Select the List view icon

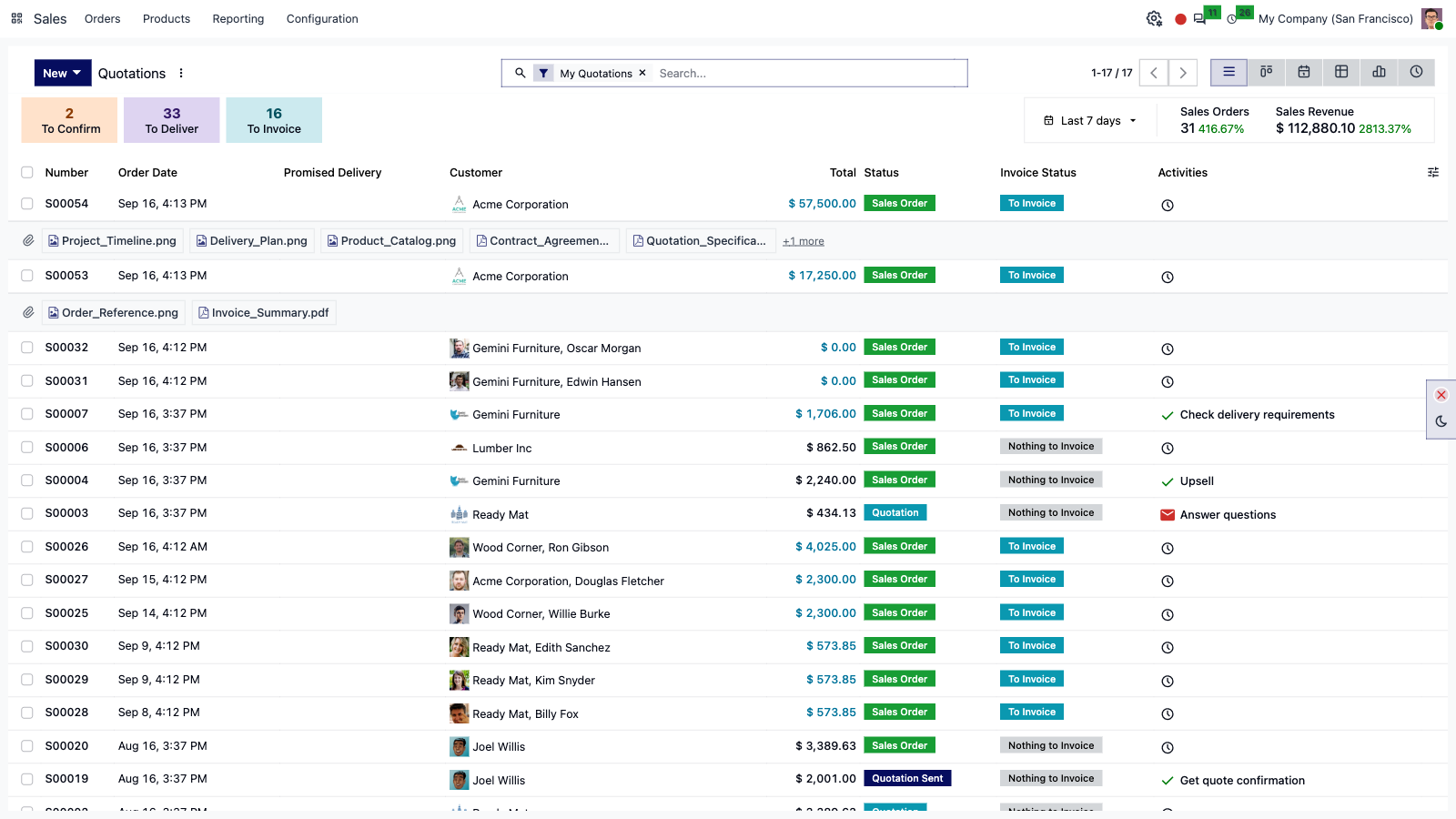(1228, 72)
